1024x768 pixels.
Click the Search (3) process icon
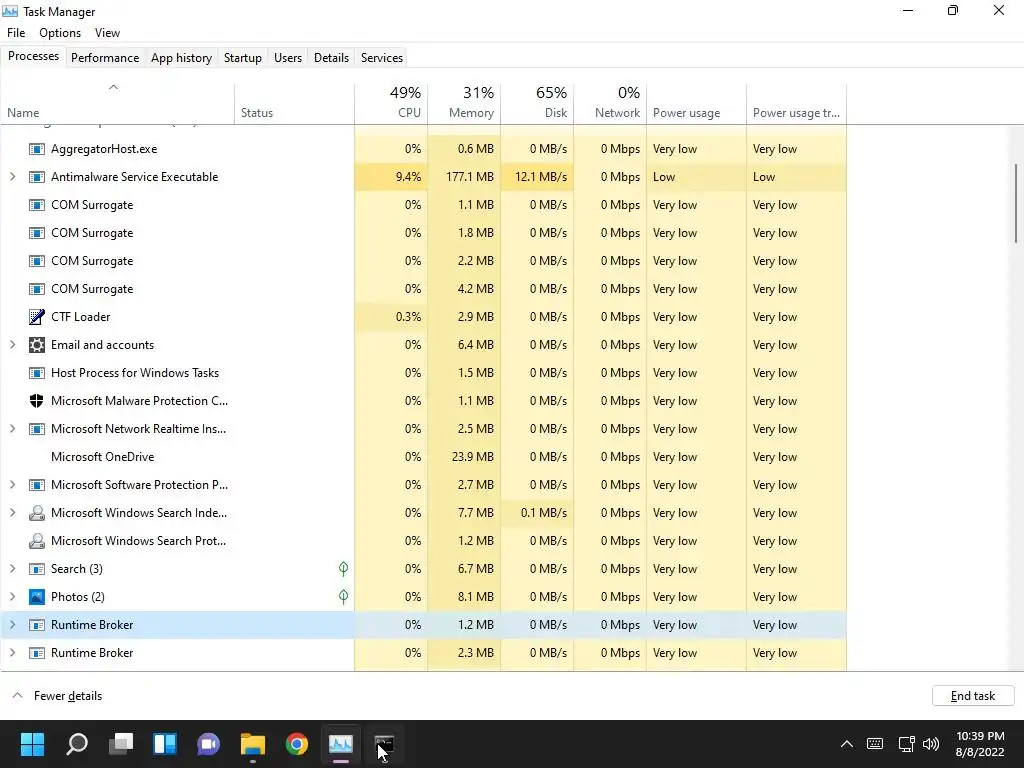[x=37, y=569]
